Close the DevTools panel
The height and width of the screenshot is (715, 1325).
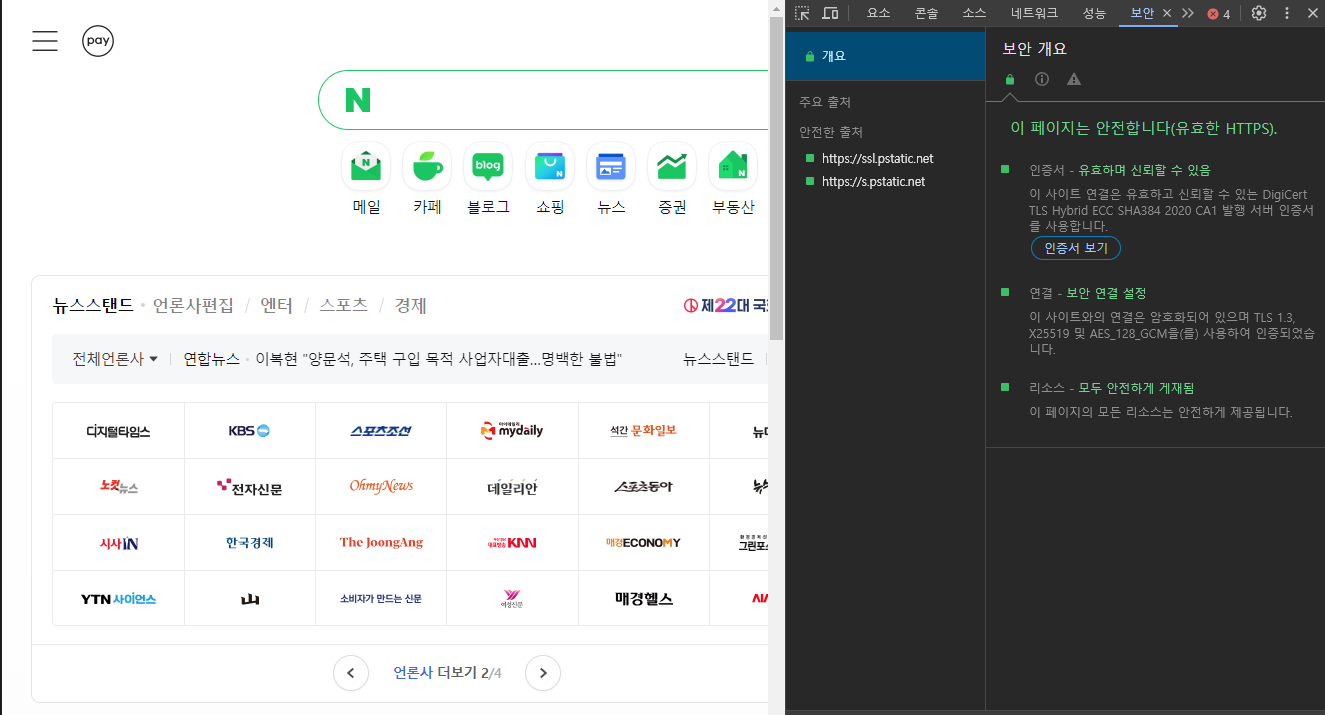click(x=1312, y=13)
